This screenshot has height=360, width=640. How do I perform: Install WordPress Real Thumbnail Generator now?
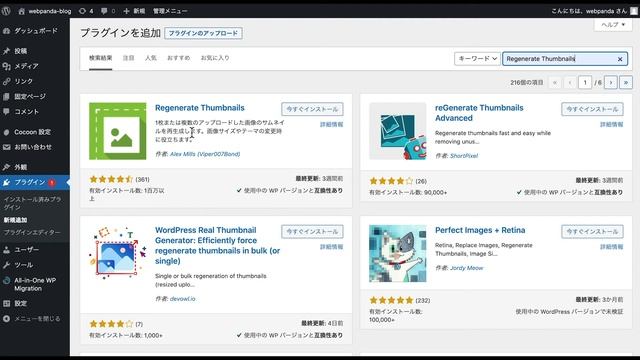[x=312, y=231]
